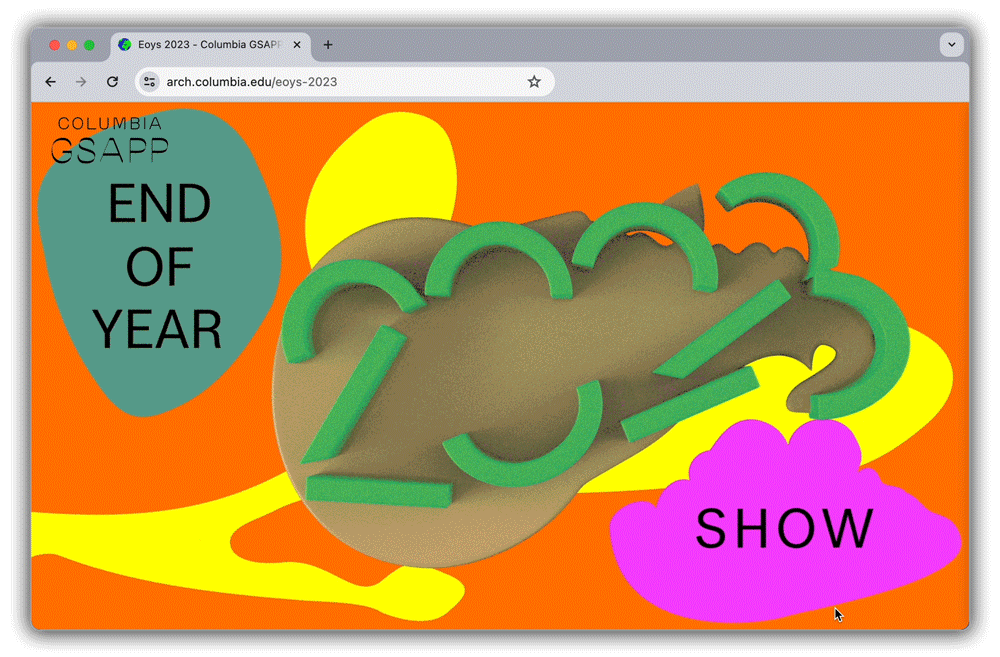Click the COLUMBIA GSAPP logo
1000x657 pixels.
point(110,136)
